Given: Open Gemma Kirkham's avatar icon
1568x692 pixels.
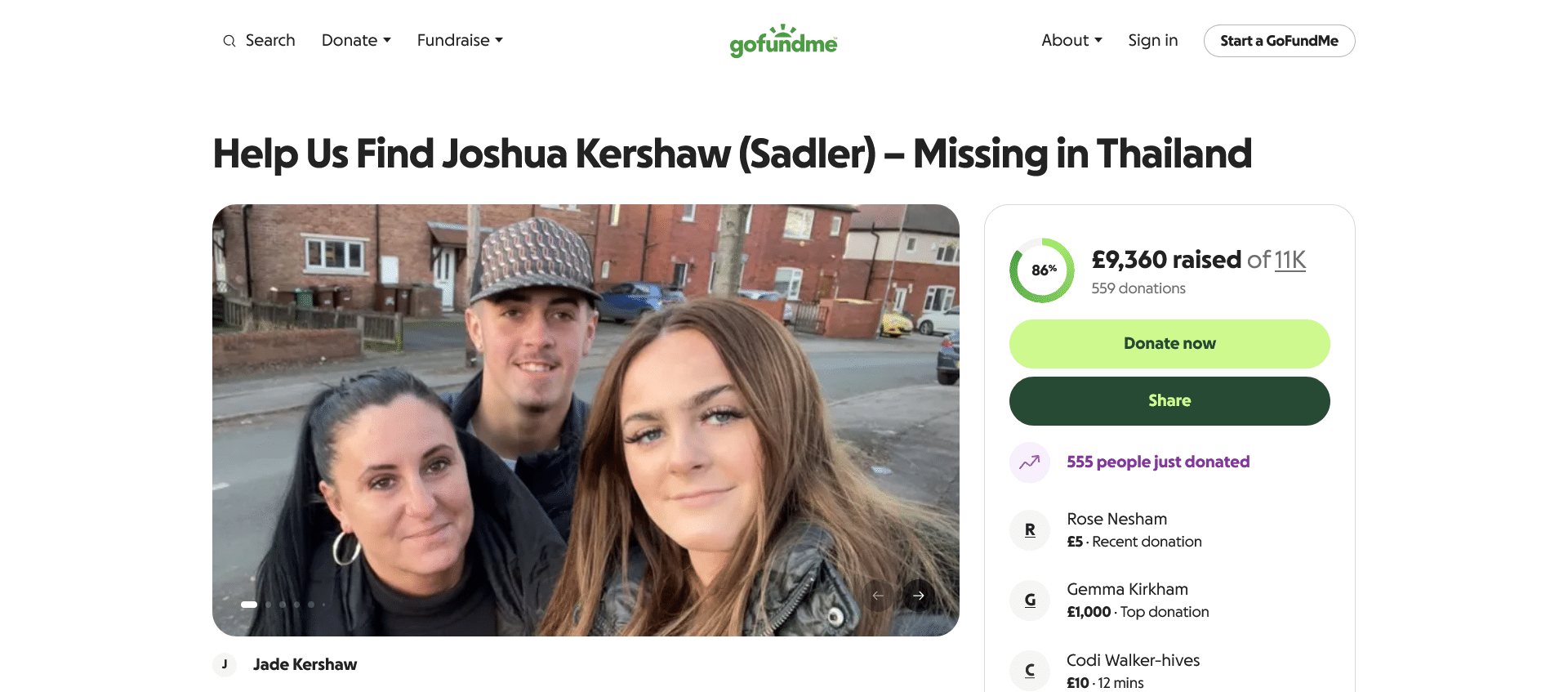Looking at the screenshot, I should 1030,600.
